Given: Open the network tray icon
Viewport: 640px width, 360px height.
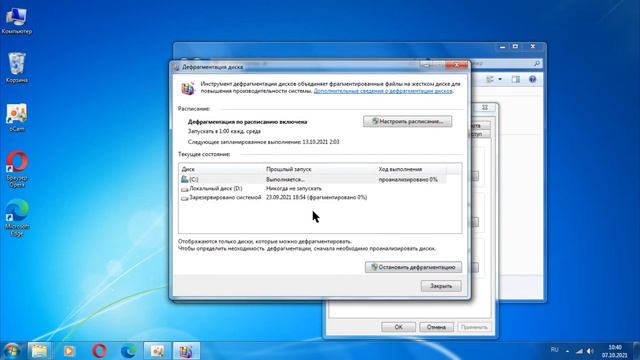Looking at the screenshot, I should point(580,351).
